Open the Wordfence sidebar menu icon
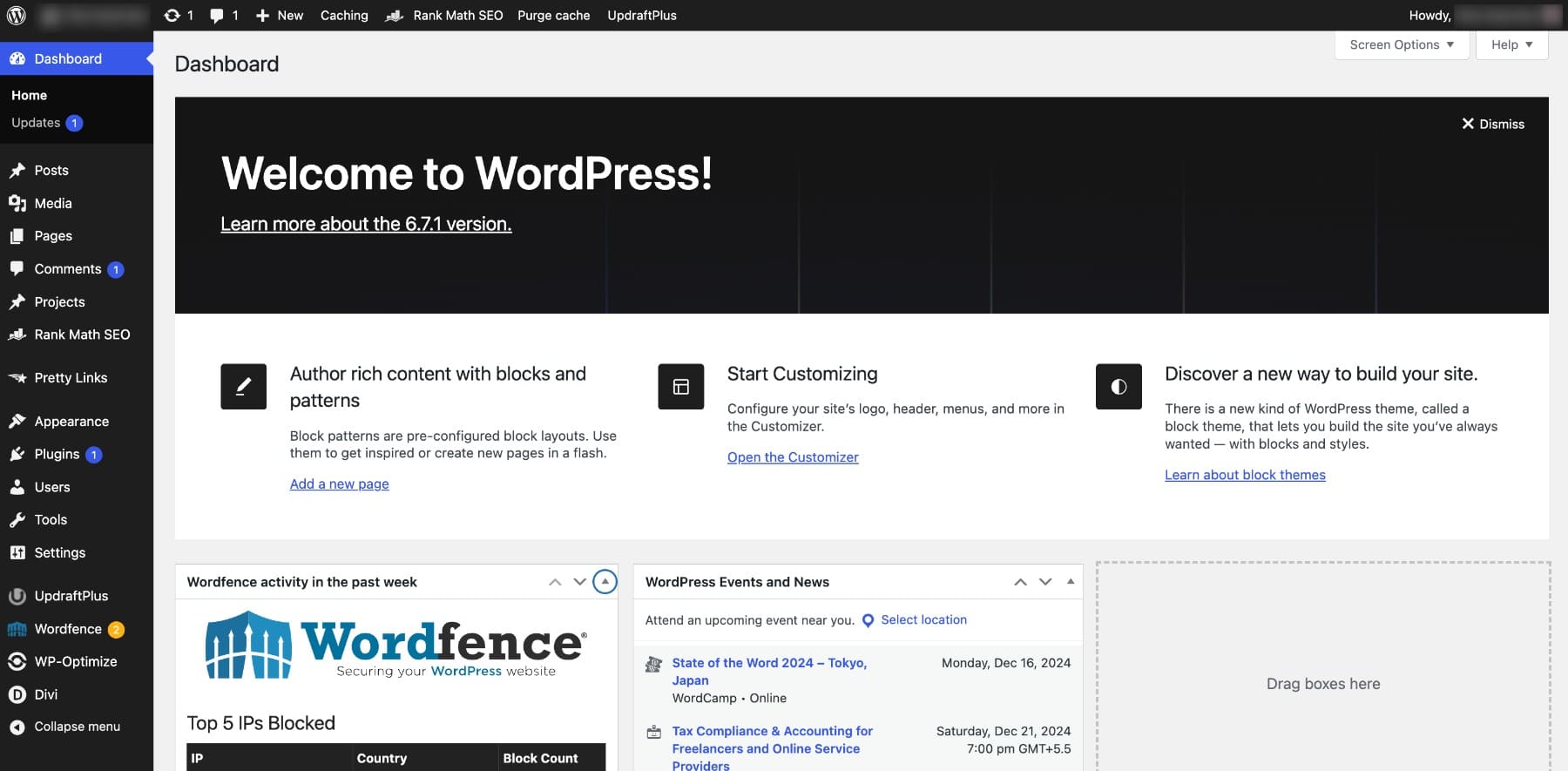Viewport: 1568px width, 771px height. tap(17, 629)
